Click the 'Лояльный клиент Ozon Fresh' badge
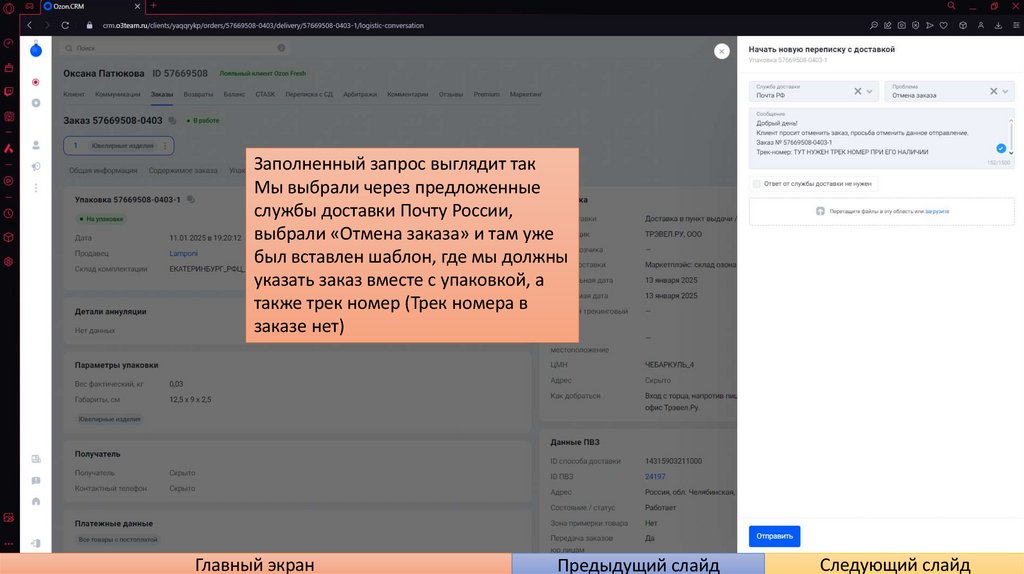This screenshot has height=574, width=1024. tap(263, 74)
